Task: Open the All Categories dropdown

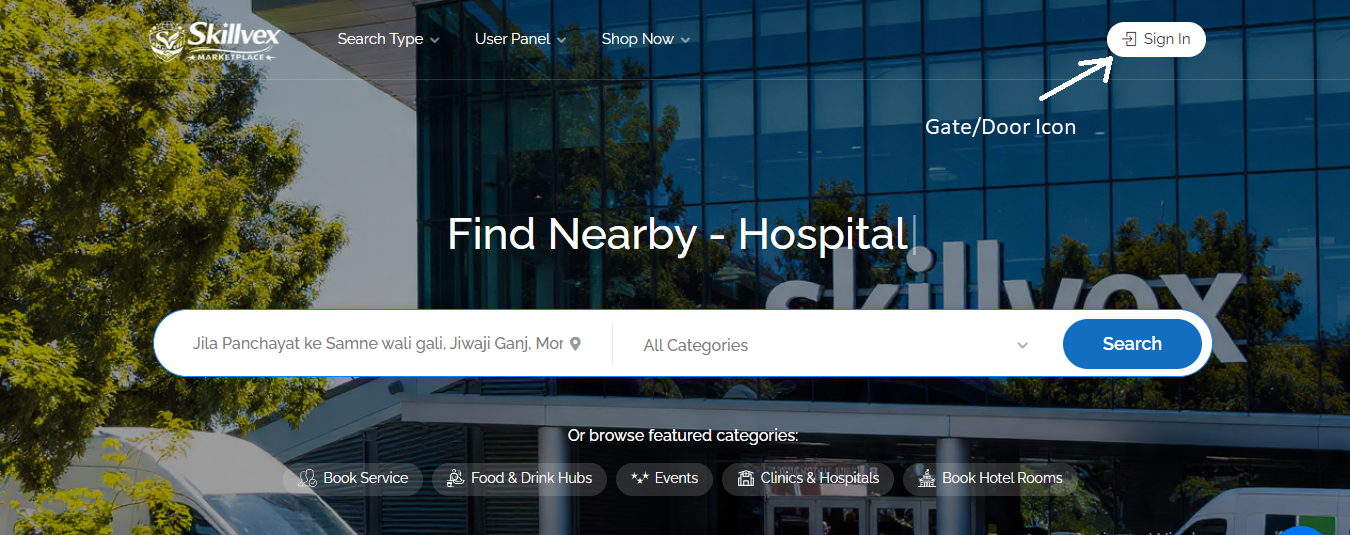Action: pos(836,345)
